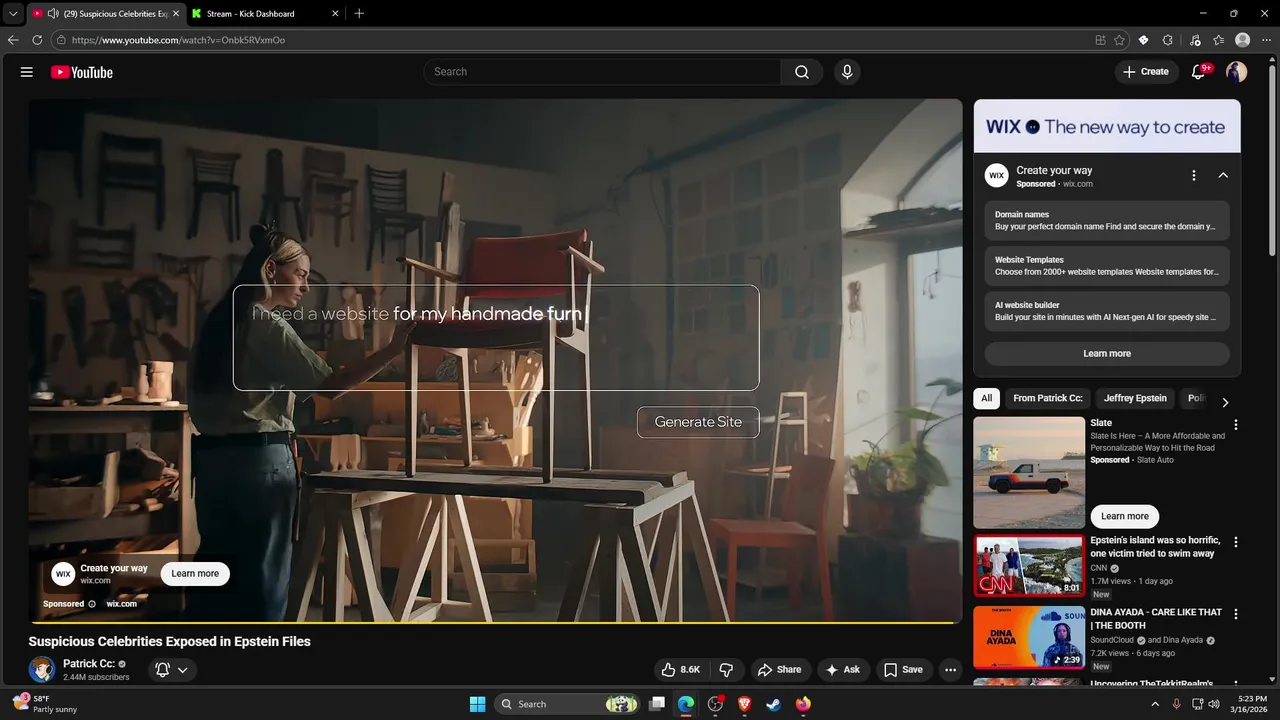Screen dimensions: 1280x720
Task: Select the From Patrick Cc: chip
Action: pos(1048,398)
